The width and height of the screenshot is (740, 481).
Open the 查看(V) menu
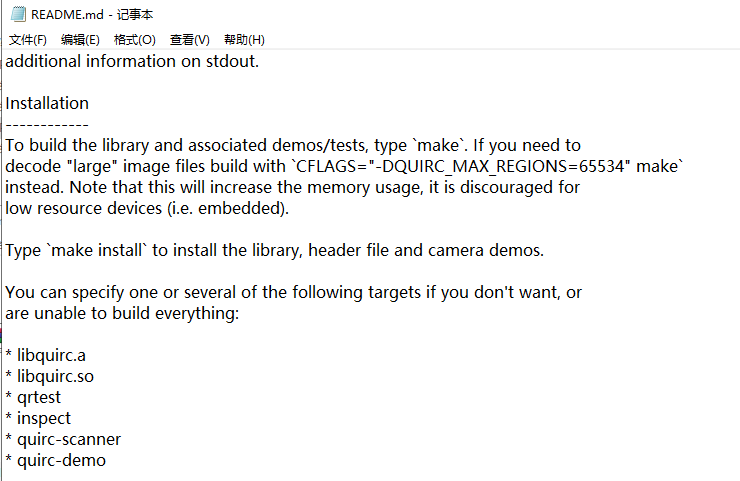190,40
